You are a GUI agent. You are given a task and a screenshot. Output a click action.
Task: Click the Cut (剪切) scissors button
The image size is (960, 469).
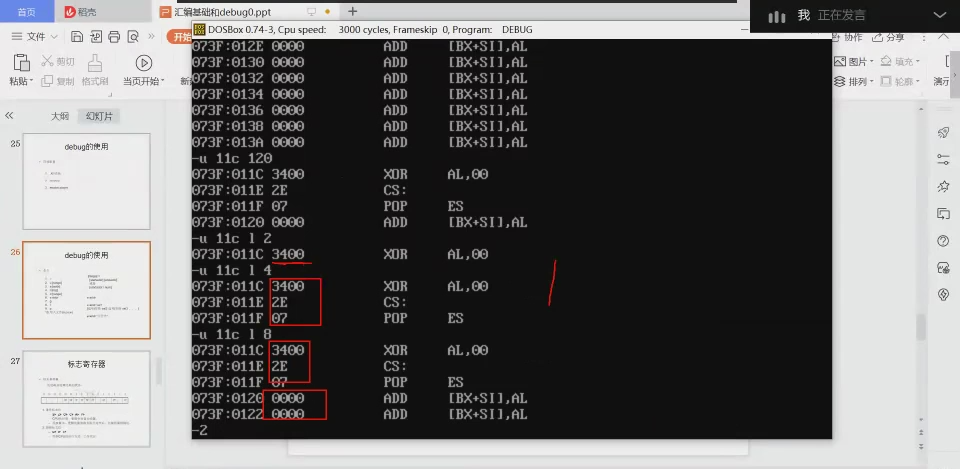pos(58,61)
